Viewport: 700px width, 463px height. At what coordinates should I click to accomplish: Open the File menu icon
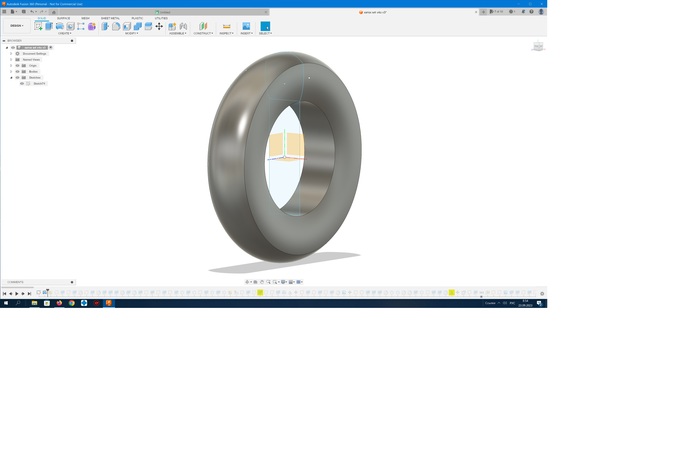pyautogui.click(x=13, y=12)
